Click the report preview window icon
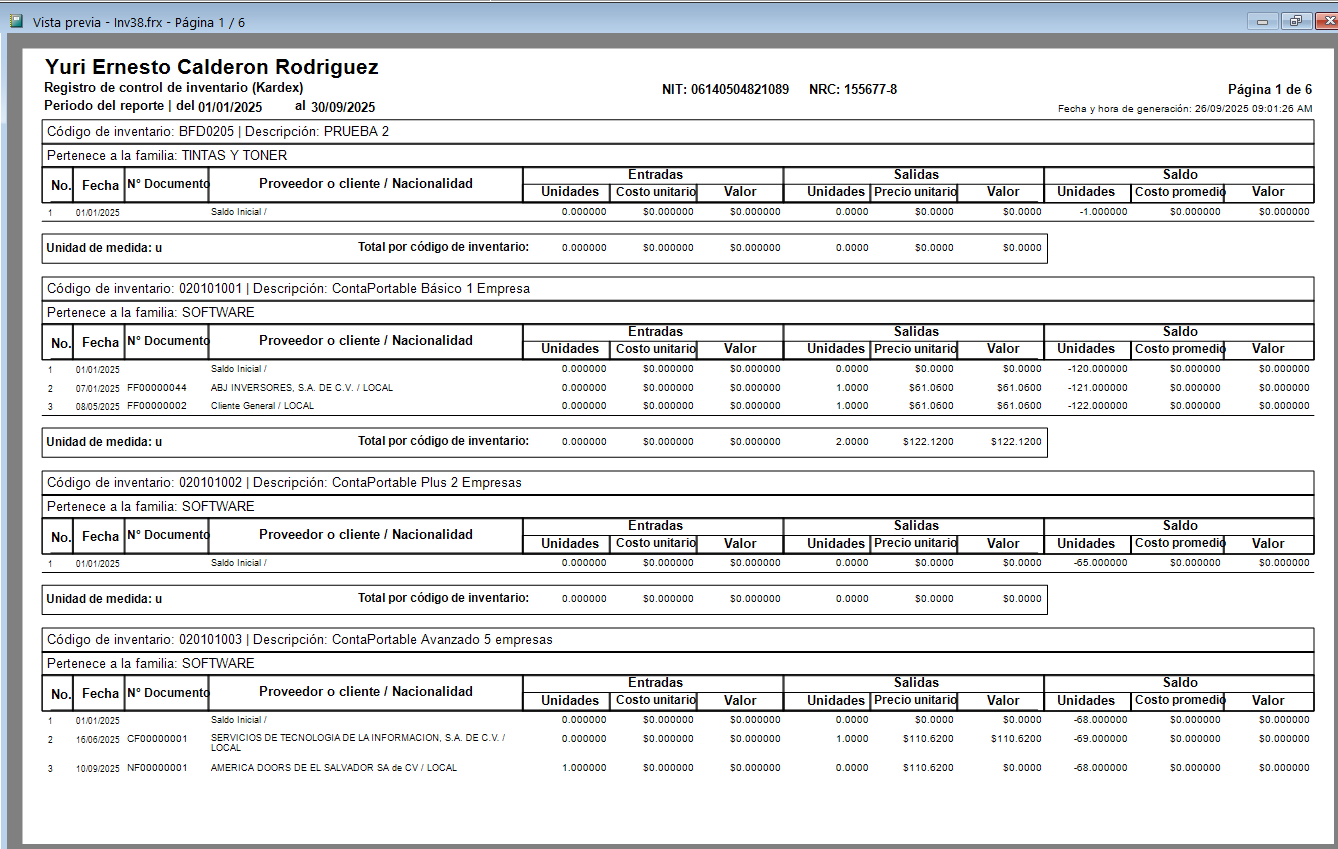 pos(16,21)
